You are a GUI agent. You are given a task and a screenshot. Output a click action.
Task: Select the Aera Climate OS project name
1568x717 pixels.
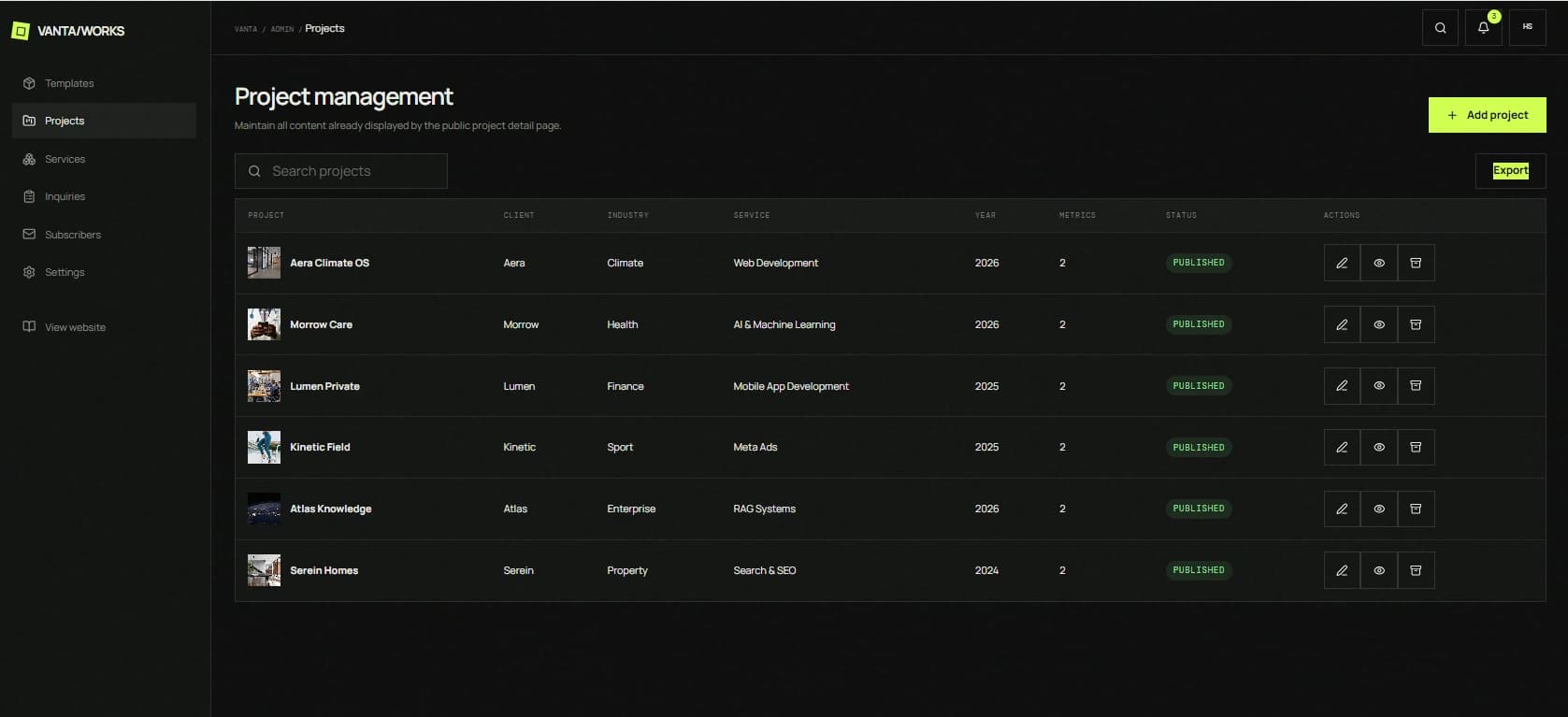point(329,263)
